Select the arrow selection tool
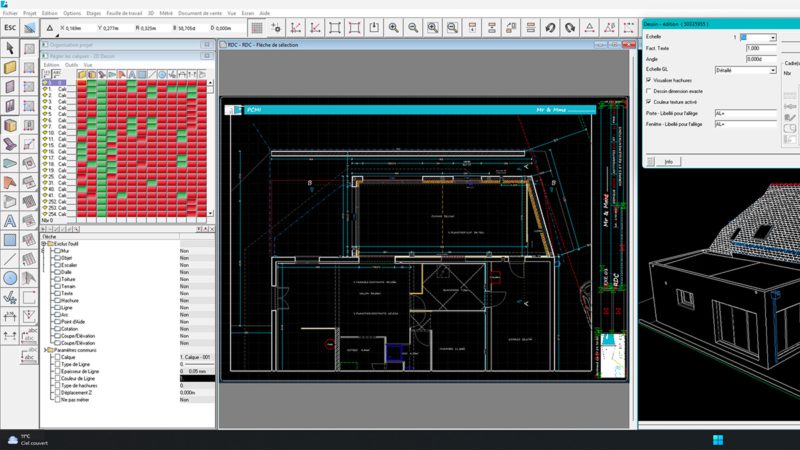 [10, 48]
